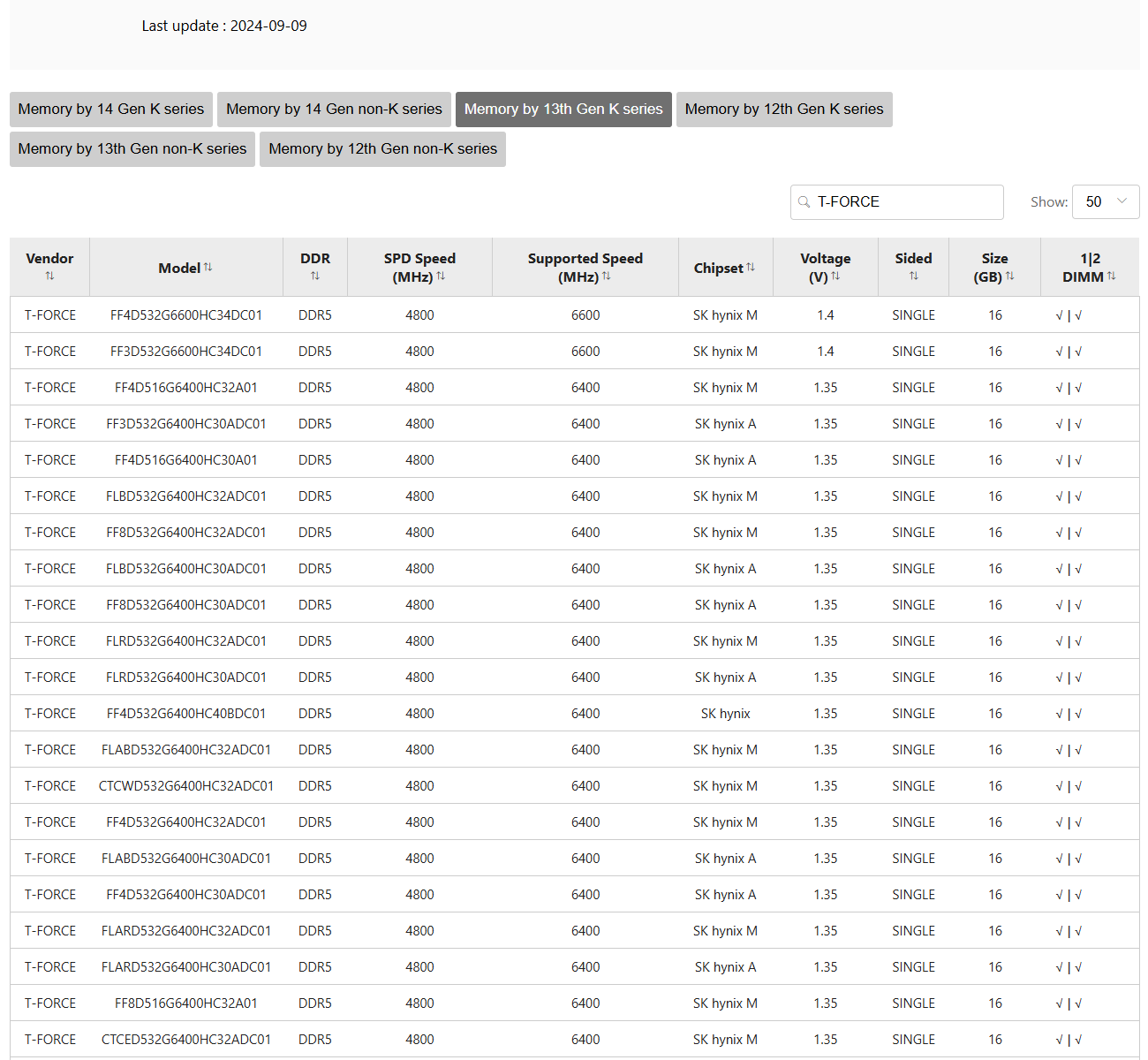Select model FF8D532G6400HC32ADC01

coord(186,533)
